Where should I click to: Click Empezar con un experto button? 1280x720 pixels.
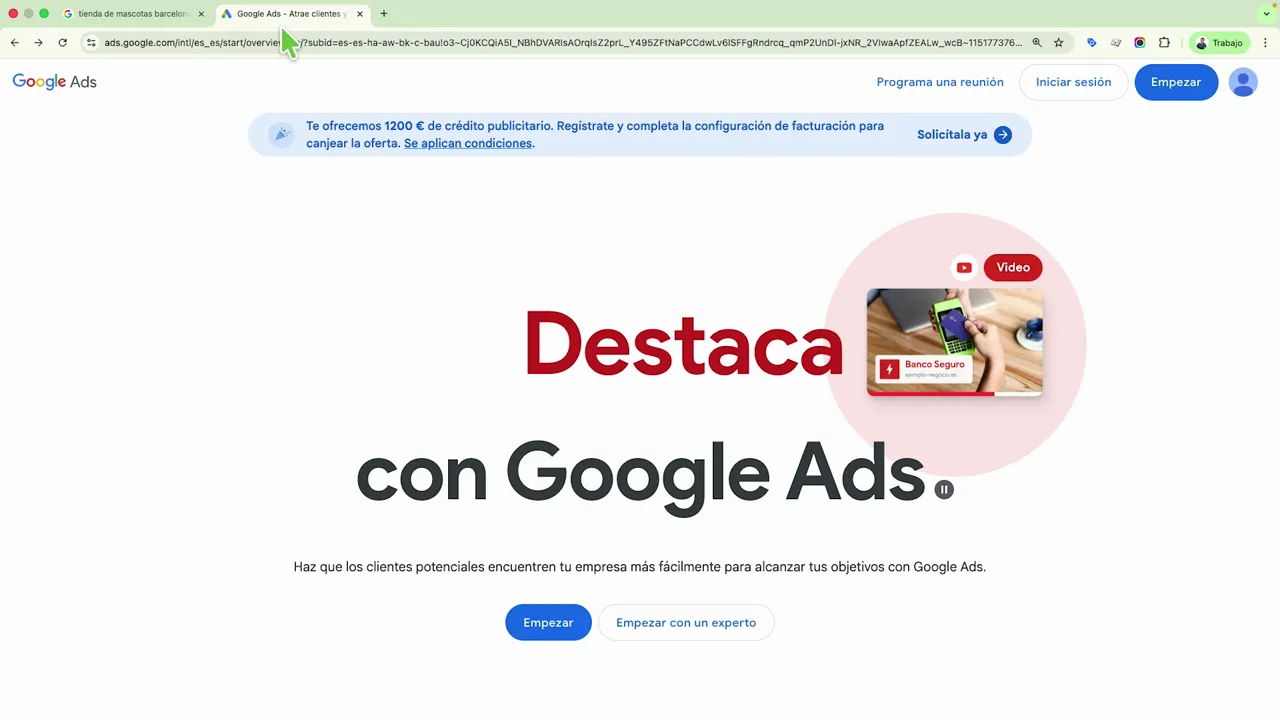pyautogui.click(x=686, y=622)
